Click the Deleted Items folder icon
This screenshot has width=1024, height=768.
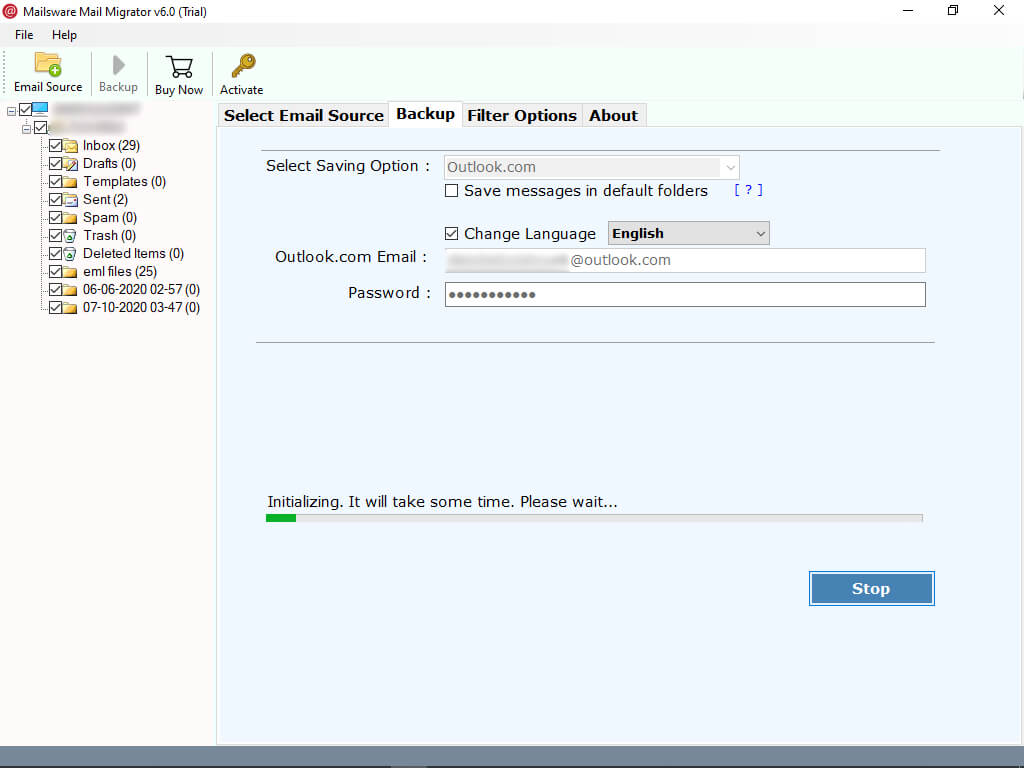point(69,253)
